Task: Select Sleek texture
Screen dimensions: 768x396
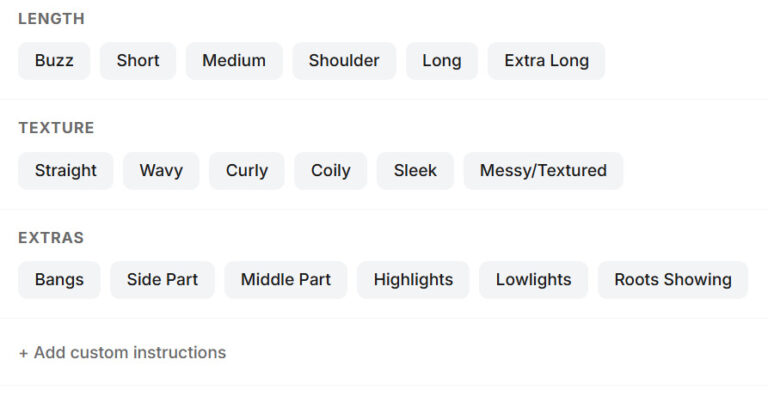Action: pos(415,171)
